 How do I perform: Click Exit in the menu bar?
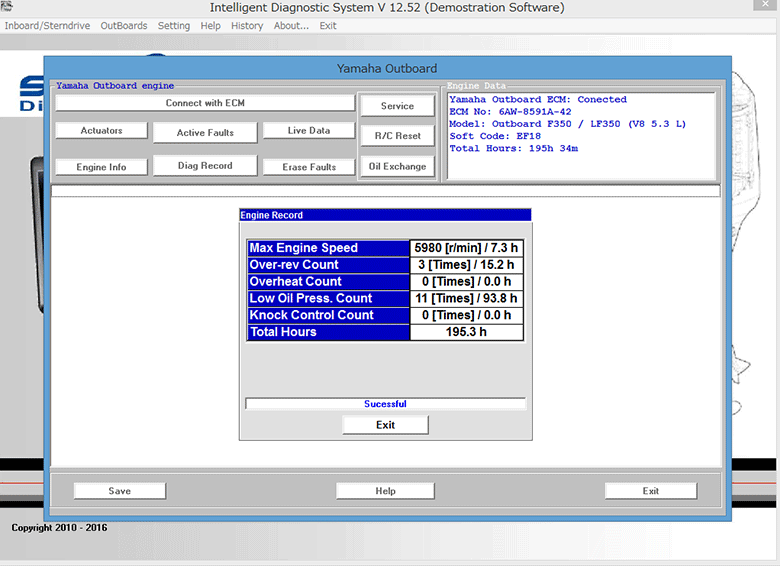coord(328,26)
